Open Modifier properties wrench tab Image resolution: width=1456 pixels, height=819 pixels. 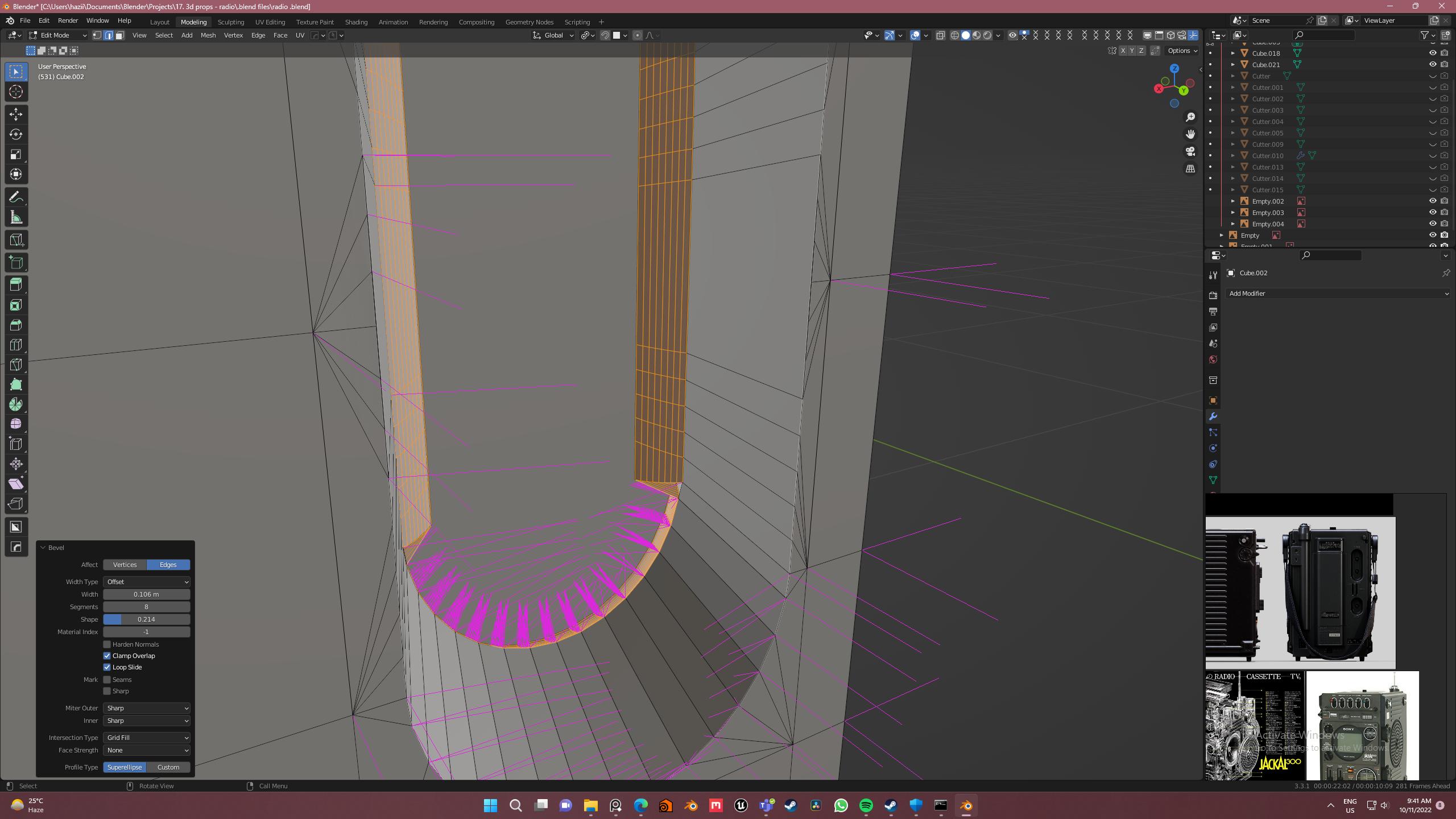[x=1213, y=416]
